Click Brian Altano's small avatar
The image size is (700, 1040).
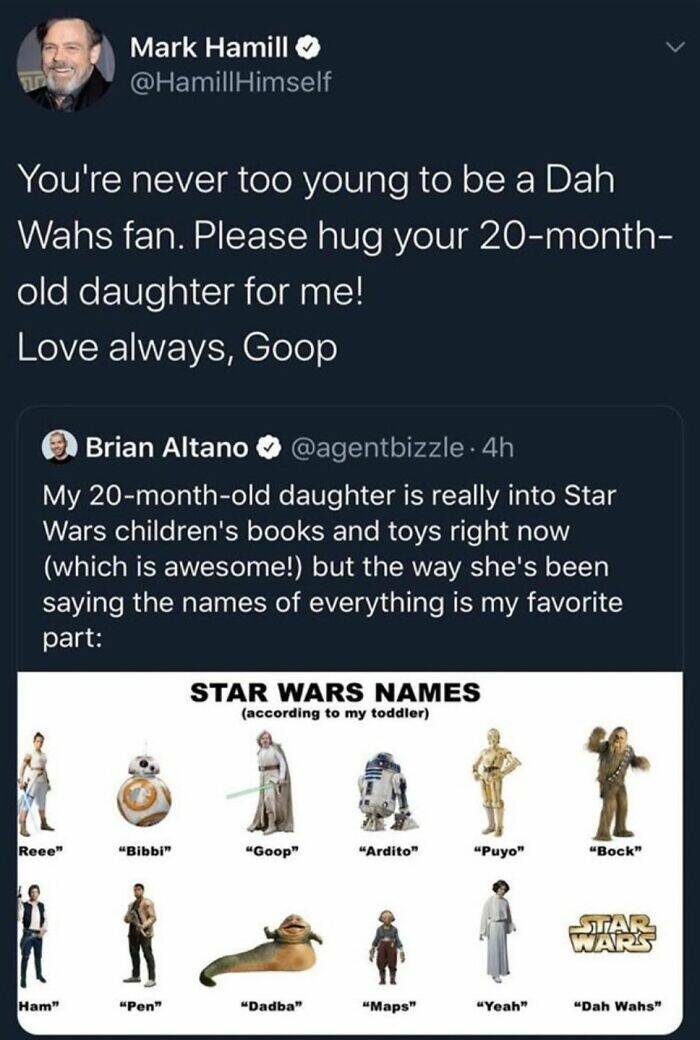coord(62,449)
